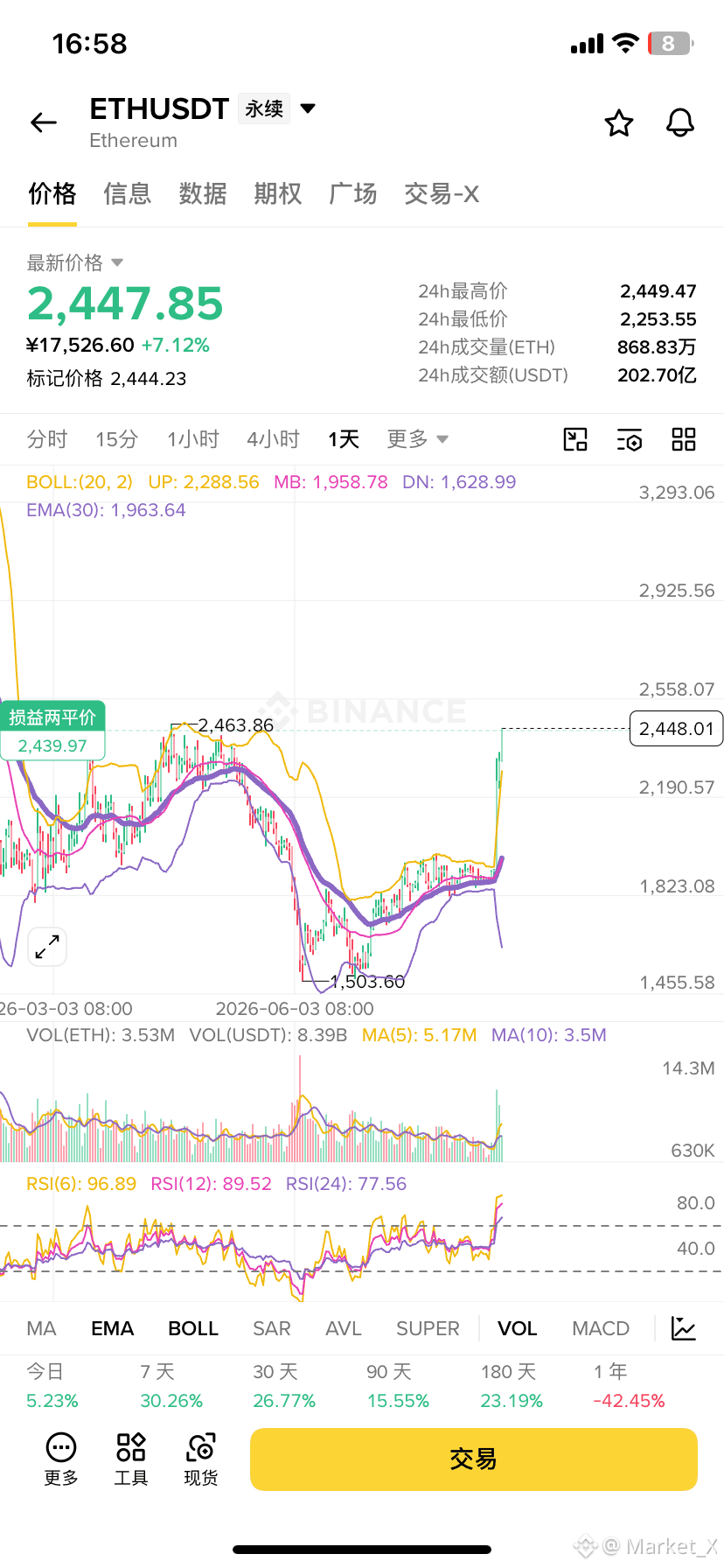Screen dimensions: 724x1568
Task: Add ETHUSDT to favorites with star icon
Action: (619, 123)
